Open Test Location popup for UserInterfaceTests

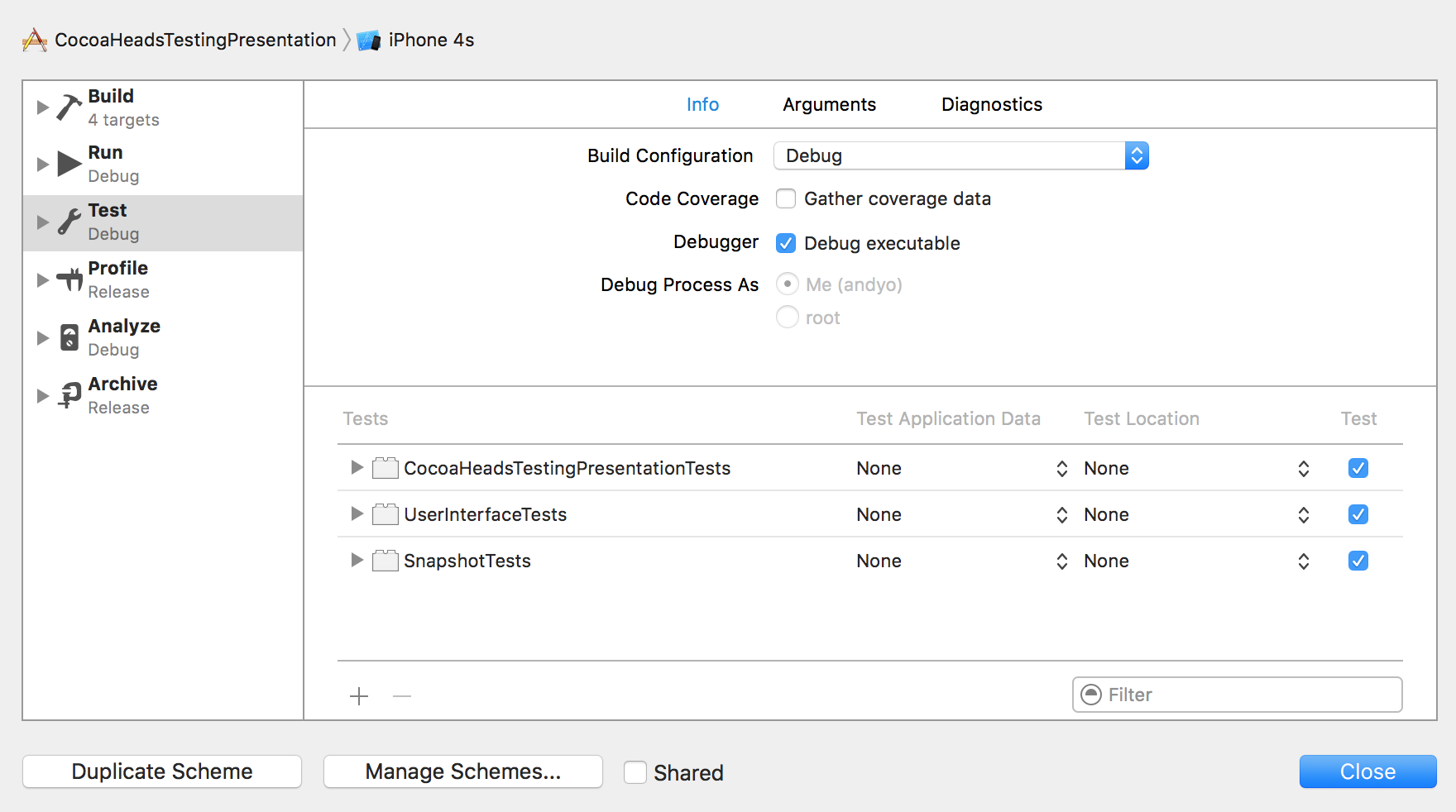(x=1197, y=515)
